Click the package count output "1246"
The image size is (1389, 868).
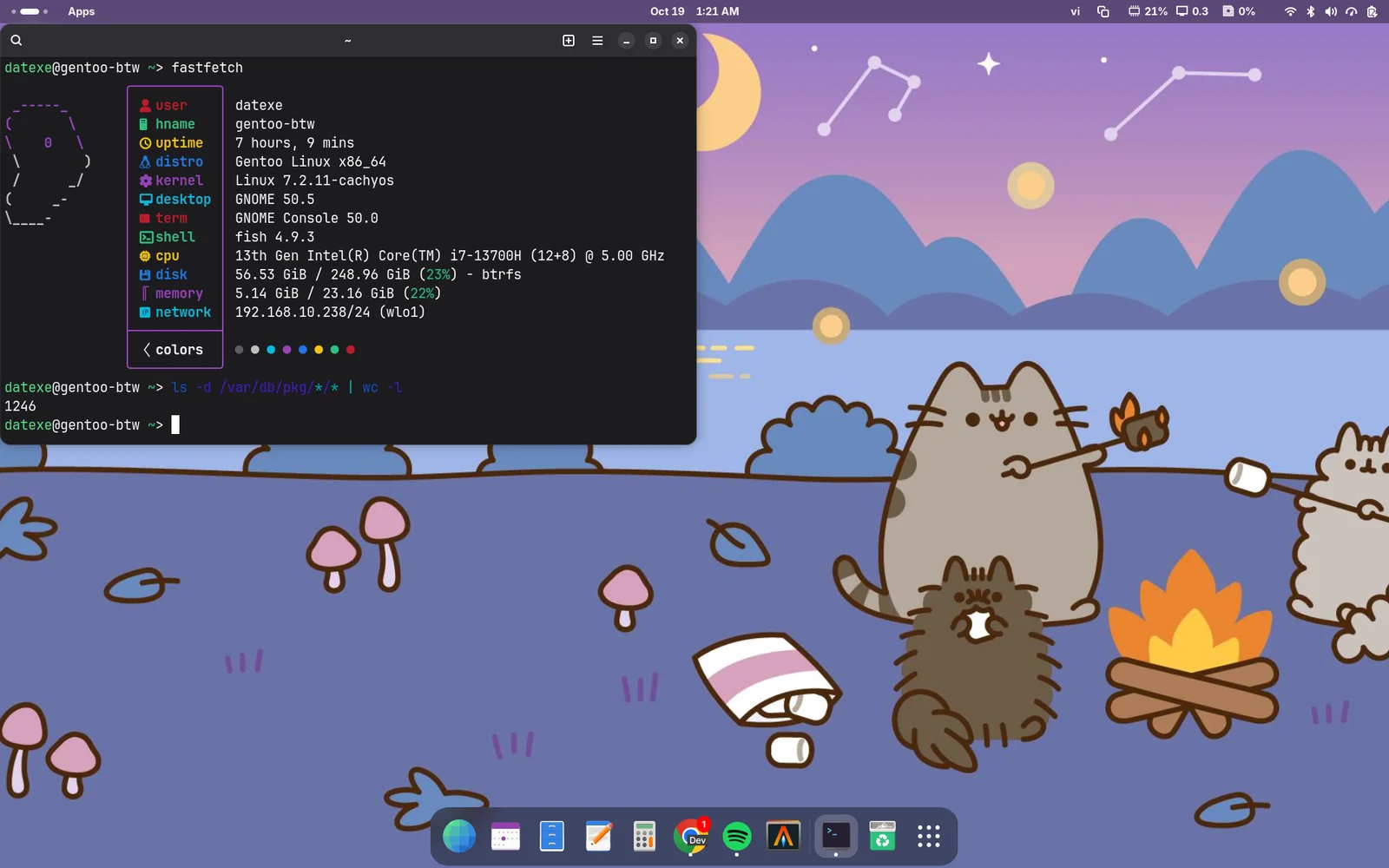point(20,406)
